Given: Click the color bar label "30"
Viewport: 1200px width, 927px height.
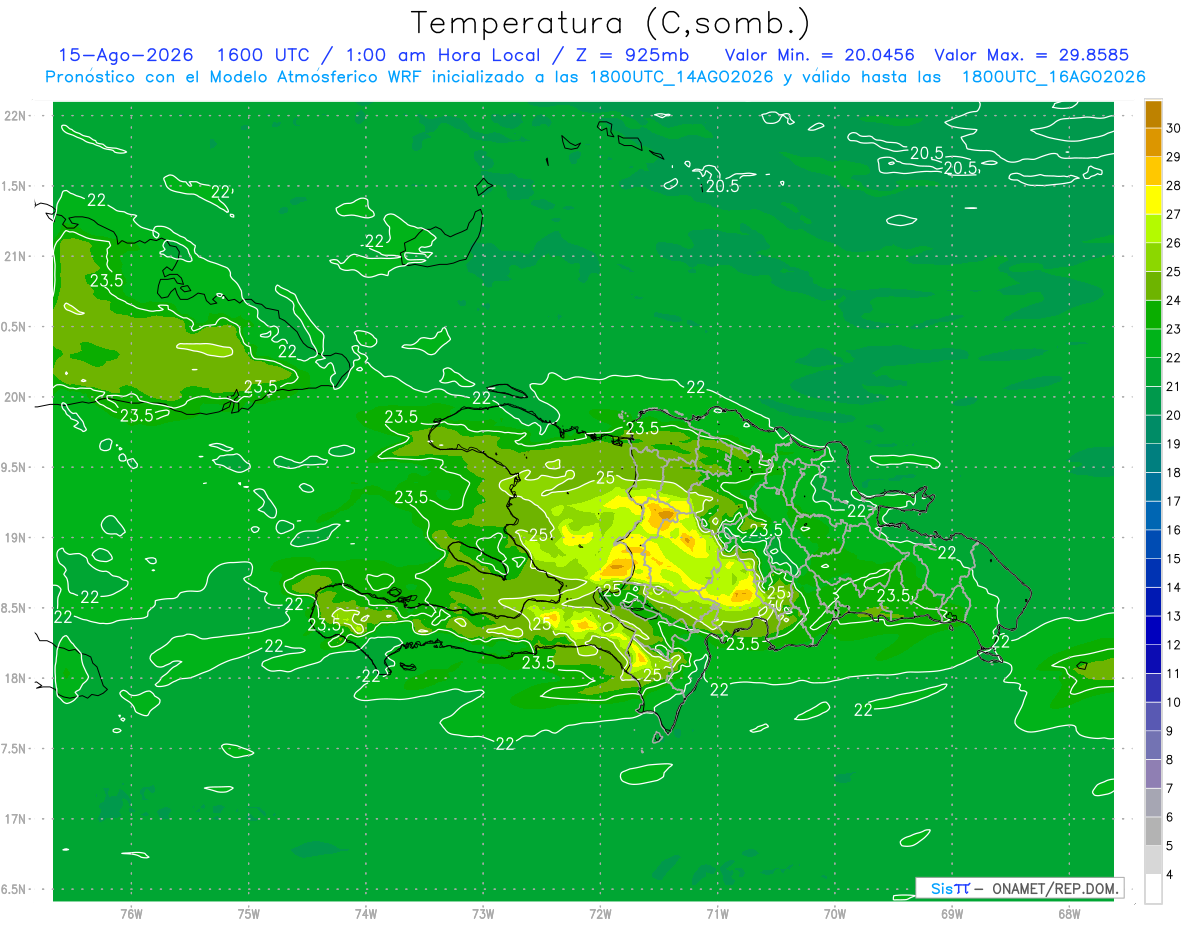Looking at the screenshot, I should click(x=1174, y=128).
